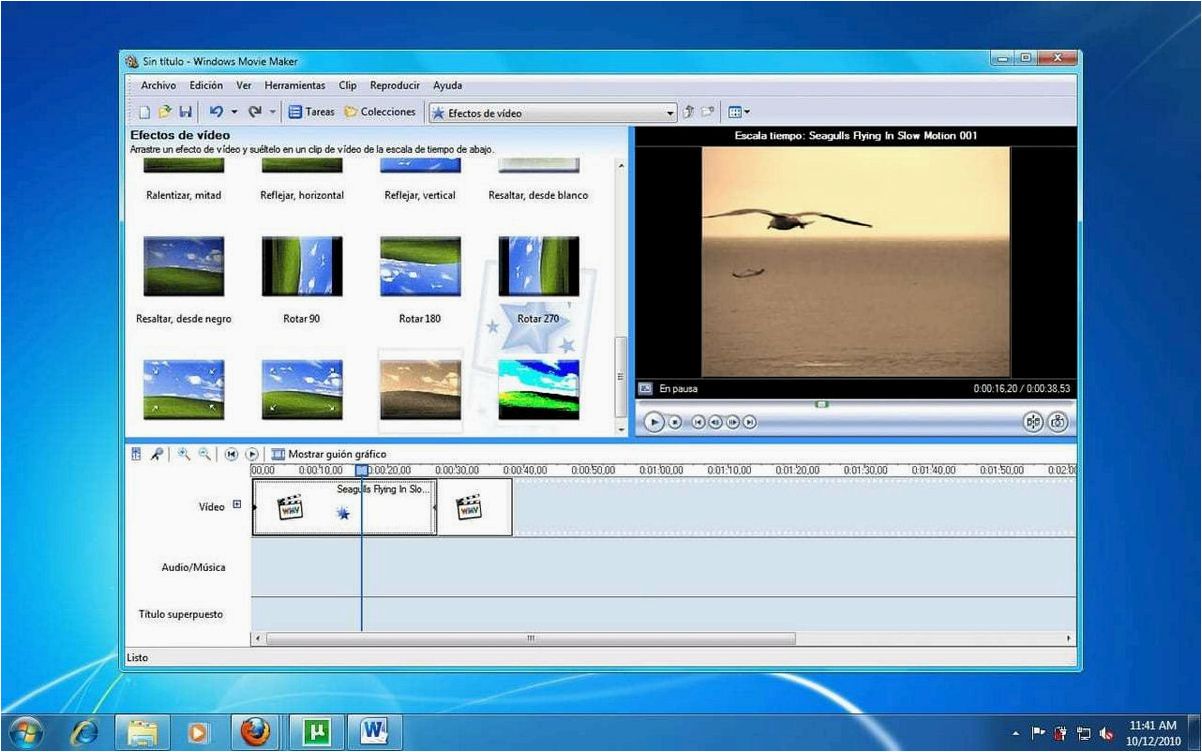Open the Herramientas menu

point(295,86)
